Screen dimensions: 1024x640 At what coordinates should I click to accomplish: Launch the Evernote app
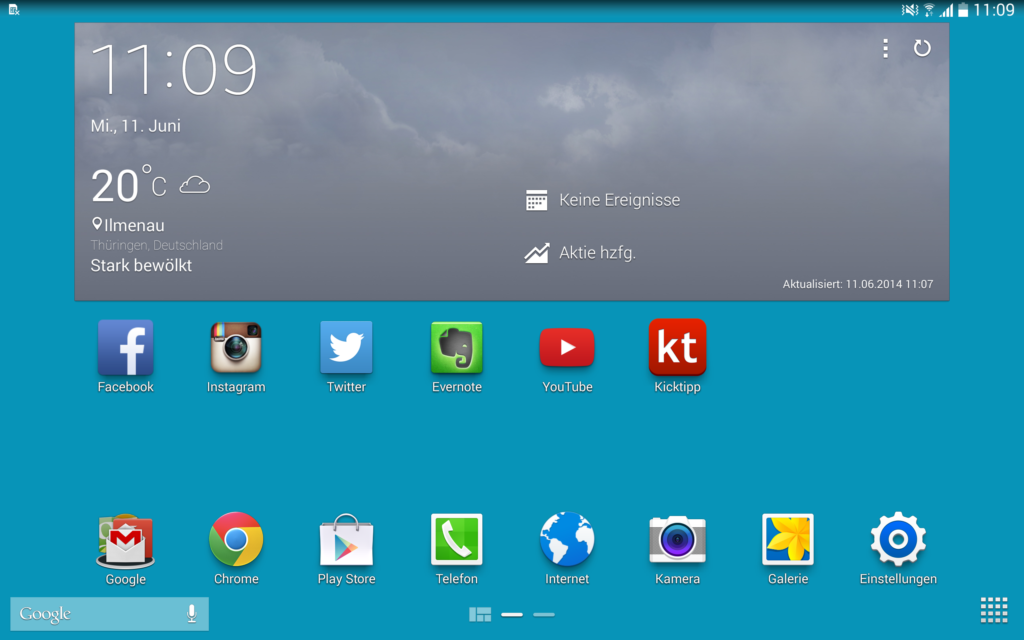(x=456, y=347)
